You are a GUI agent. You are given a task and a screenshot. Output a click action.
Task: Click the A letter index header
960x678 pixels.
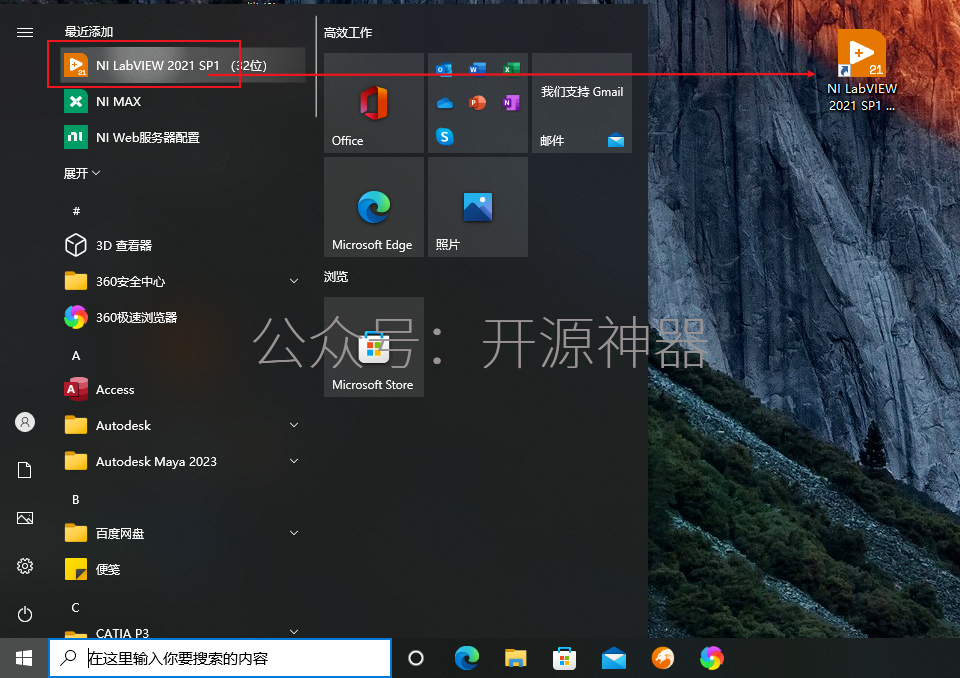(x=76, y=356)
